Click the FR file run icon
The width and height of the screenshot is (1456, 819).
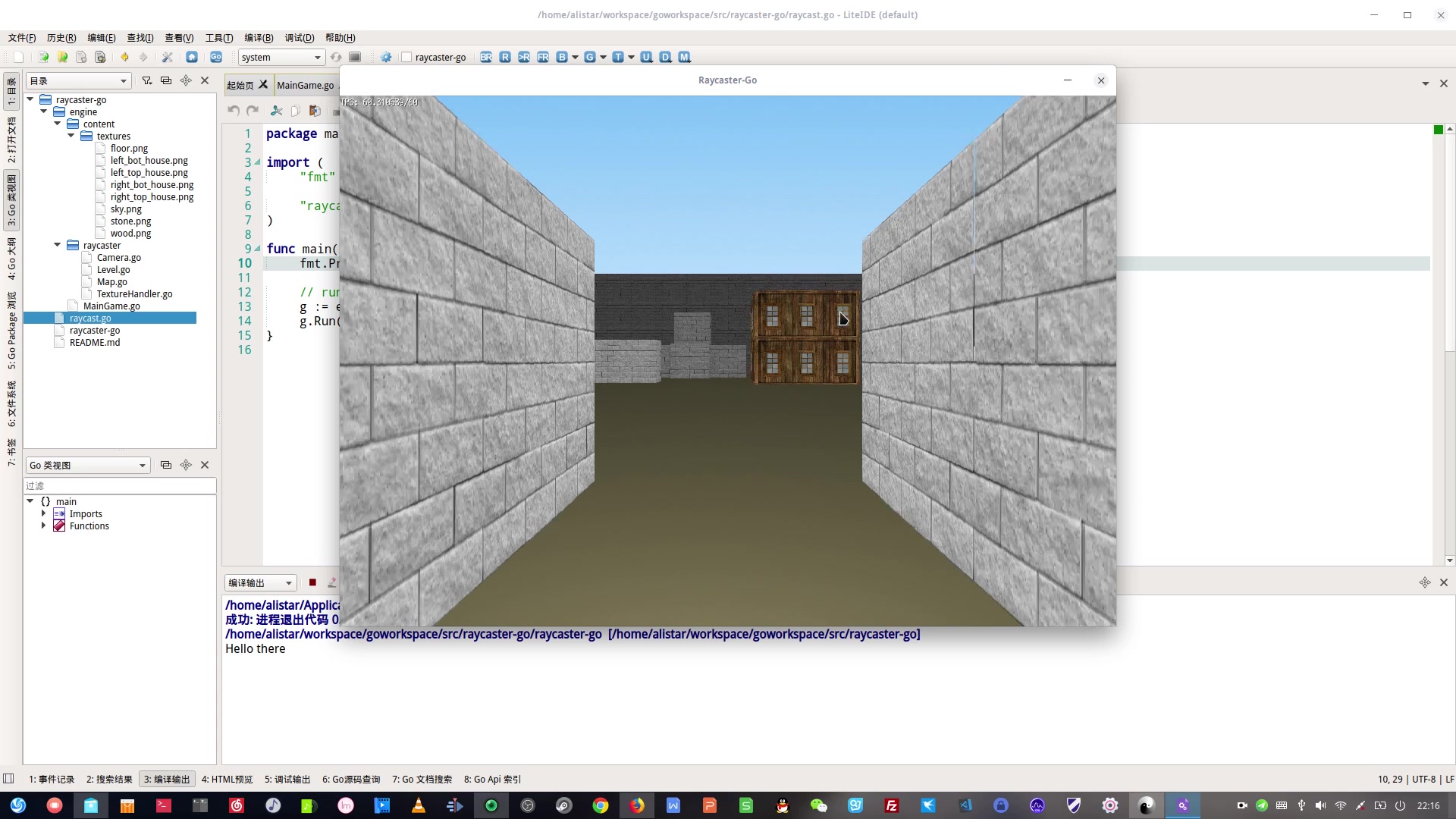point(543,57)
